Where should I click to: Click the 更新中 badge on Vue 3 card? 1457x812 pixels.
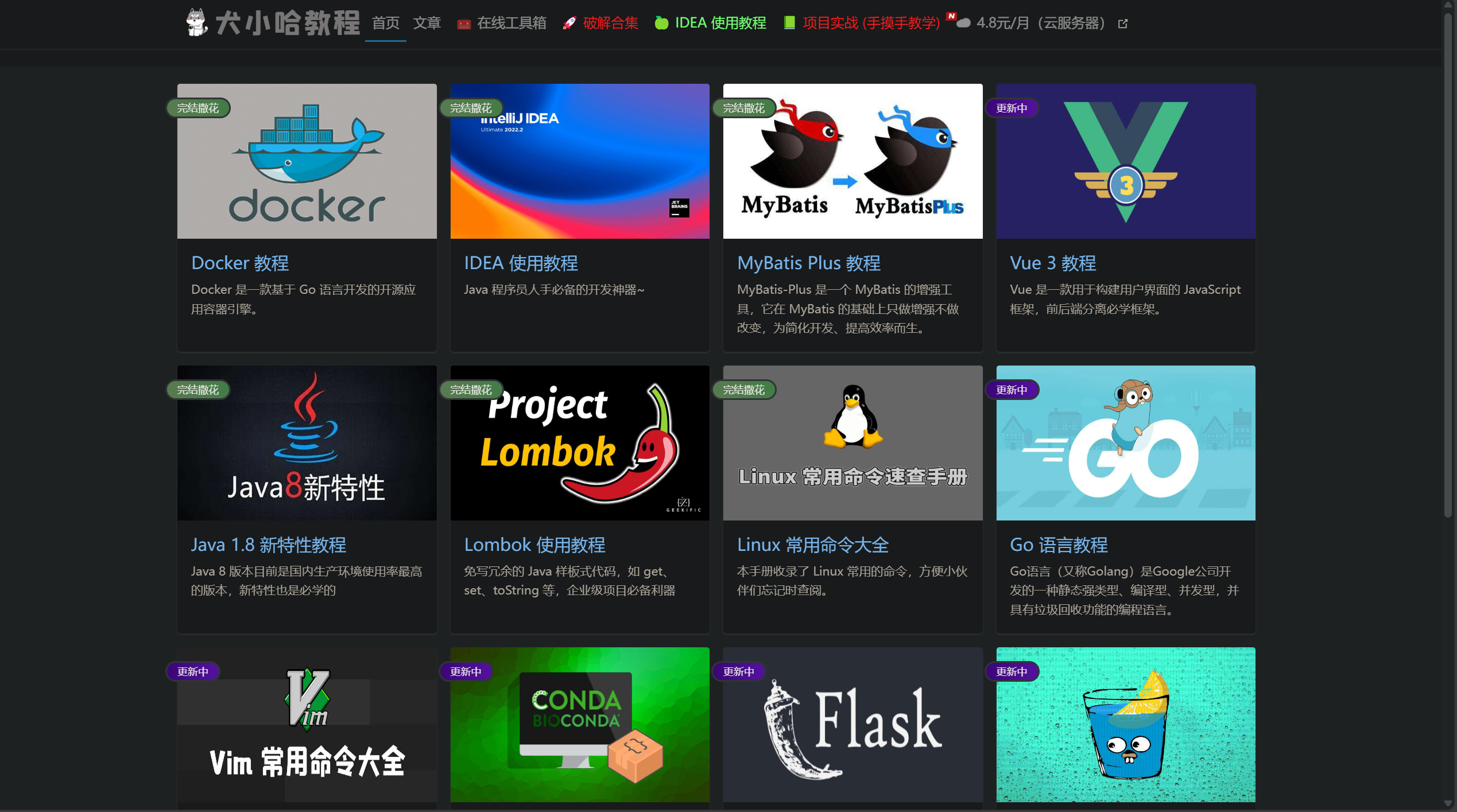pyautogui.click(x=1012, y=108)
